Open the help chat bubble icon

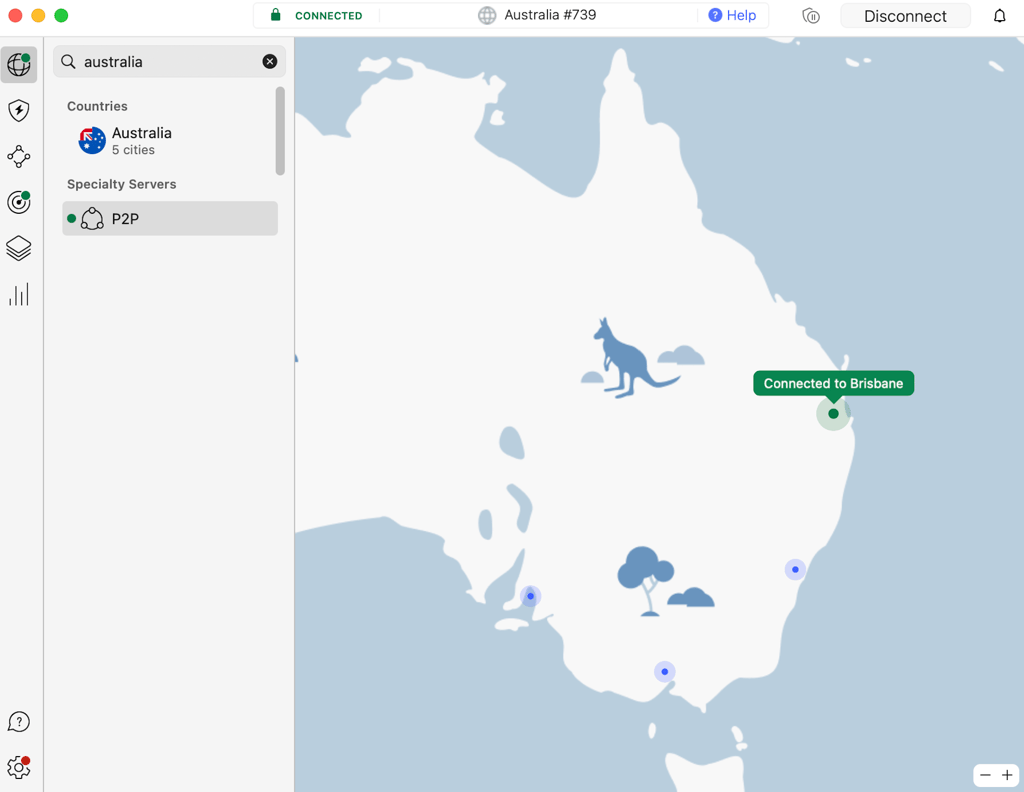pos(18,721)
